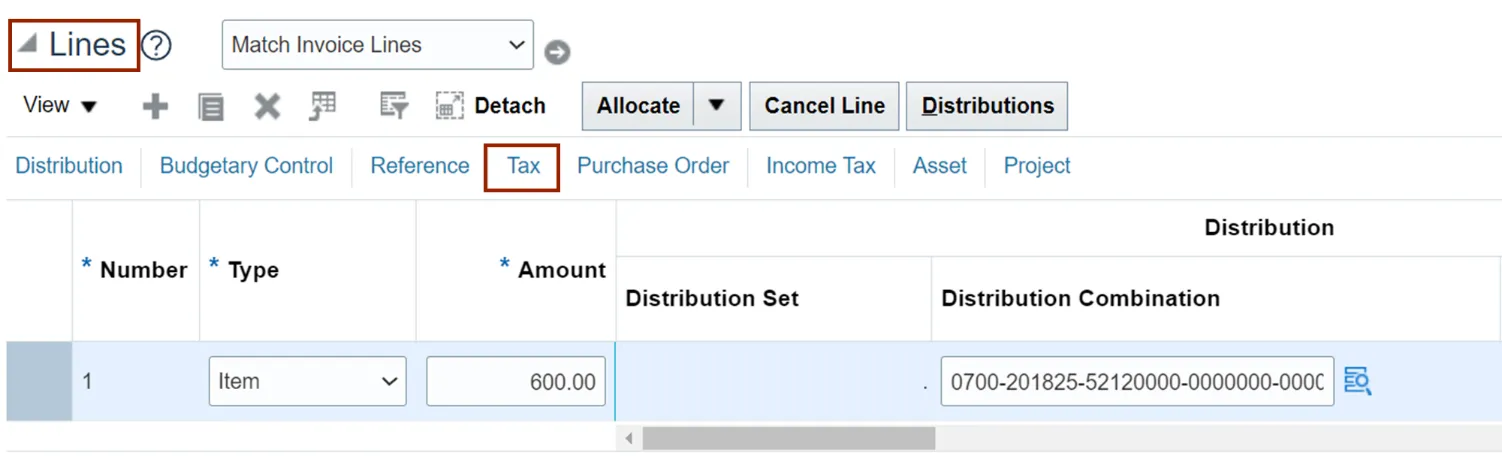Image resolution: width=1502 pixels, height=465 pixels.
Task: Click the export to spreadsheet icon
Action: (x=322, y=106)
